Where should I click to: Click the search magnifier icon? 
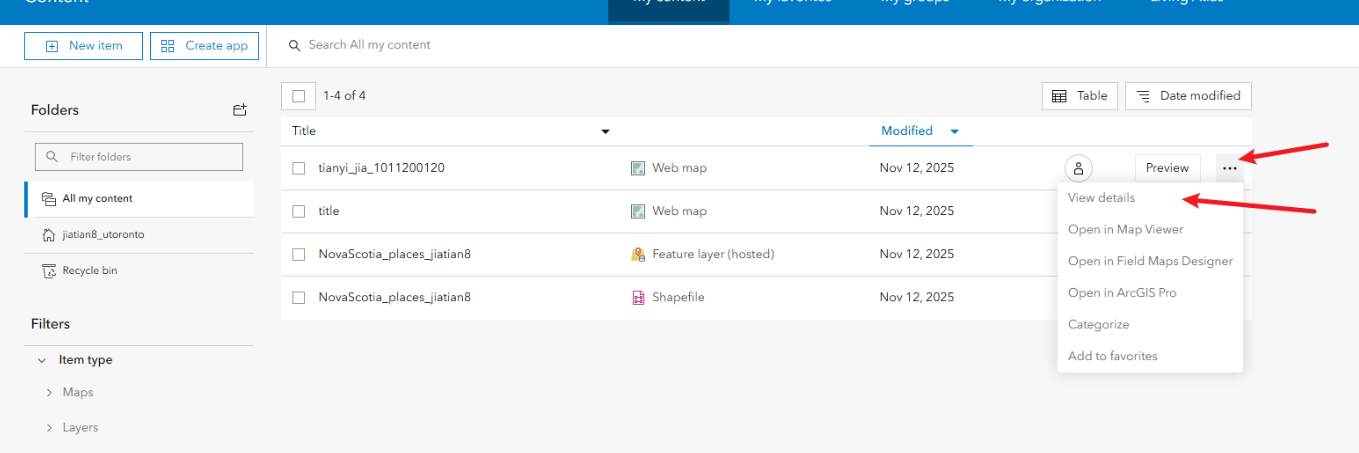[x=295, y=45]
